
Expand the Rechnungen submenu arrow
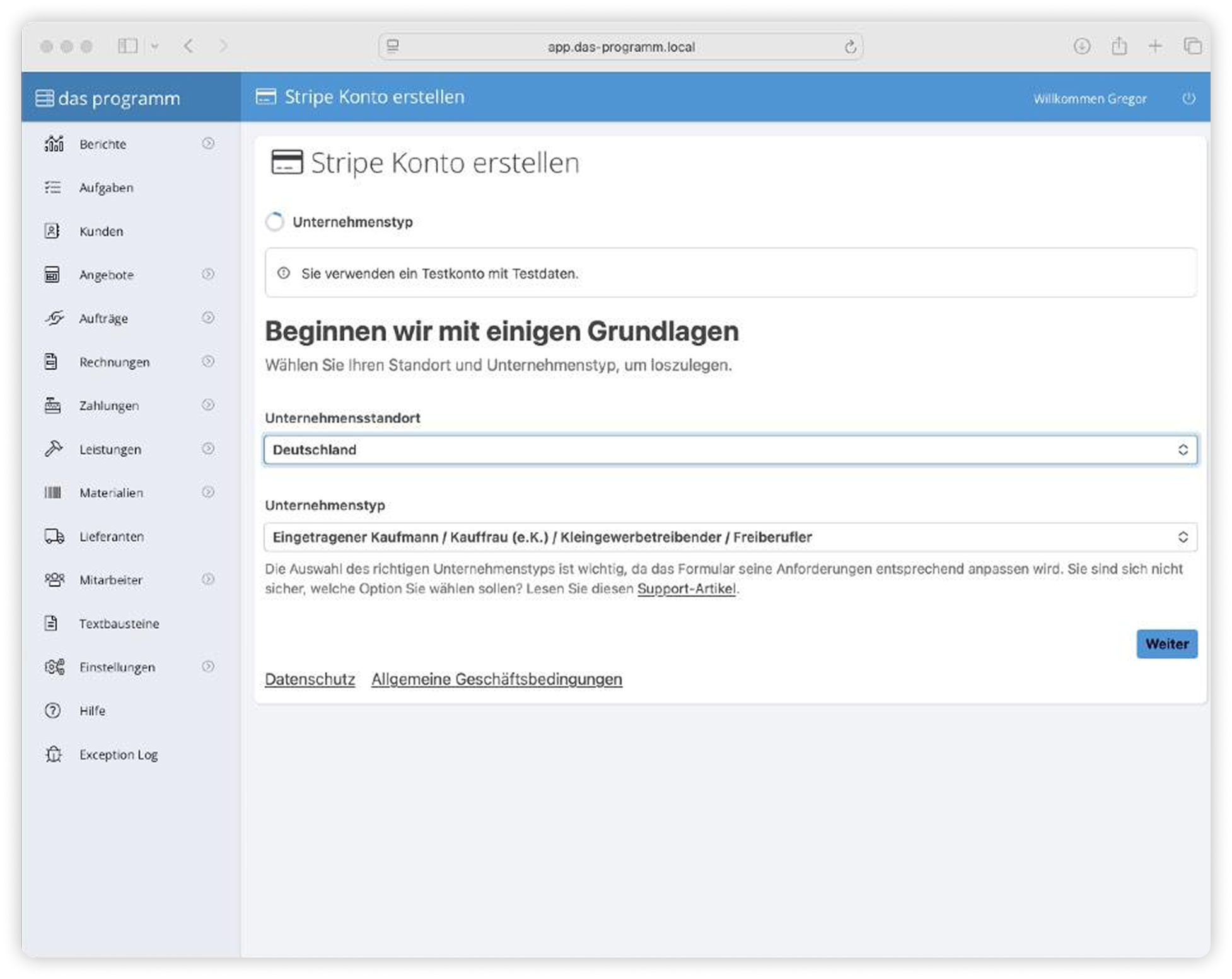coord(208,361)
